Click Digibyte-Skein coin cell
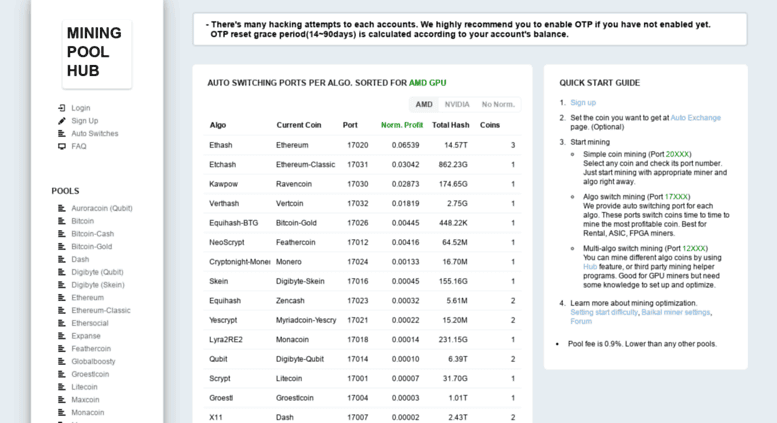Image resolution: width=777 pixels, height=423 pixels. [300, 281]
